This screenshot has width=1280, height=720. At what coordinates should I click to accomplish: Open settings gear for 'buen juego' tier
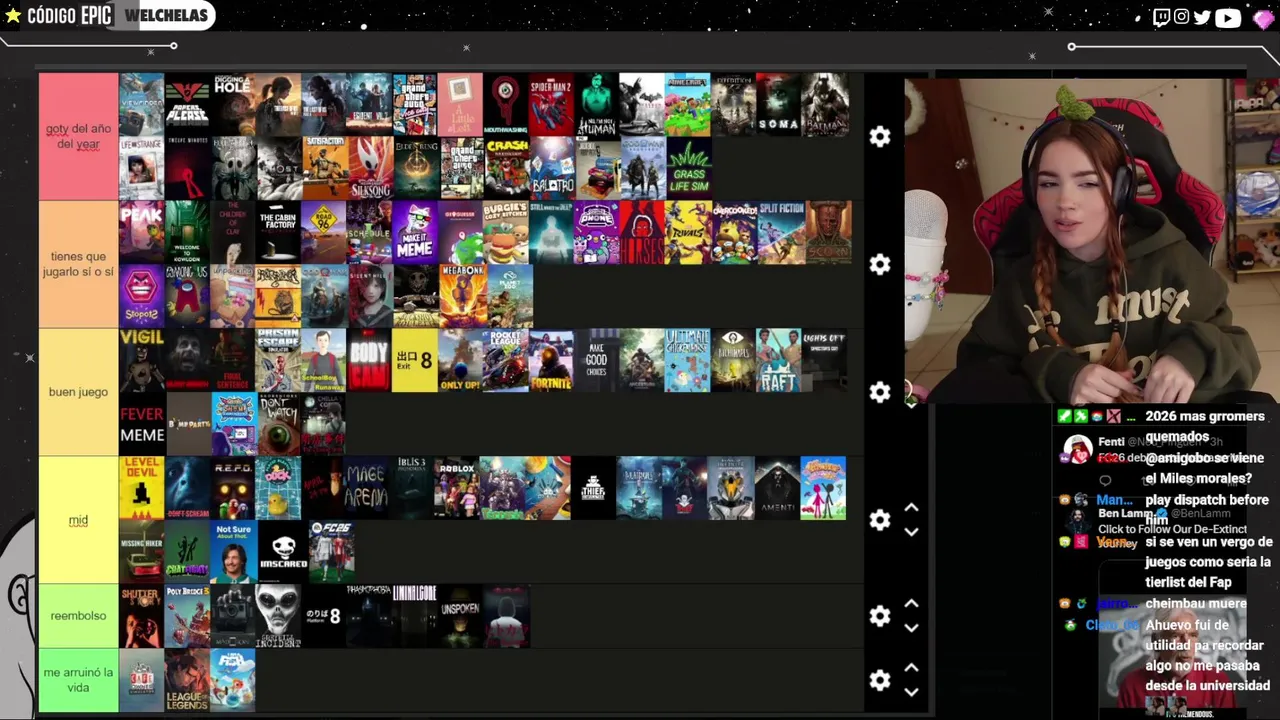[880, 393]
